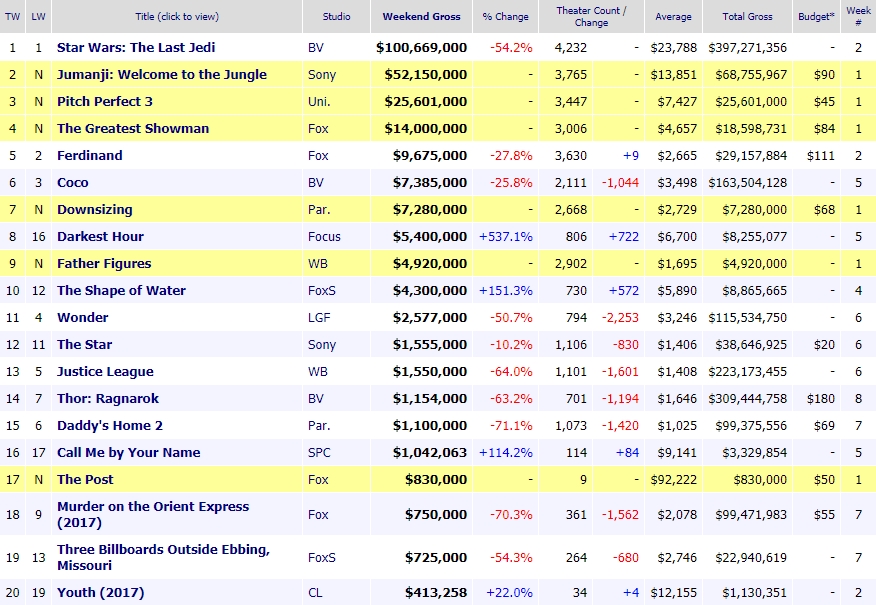Select the $14,000,000 weekend gross cell

pos(426,128)
